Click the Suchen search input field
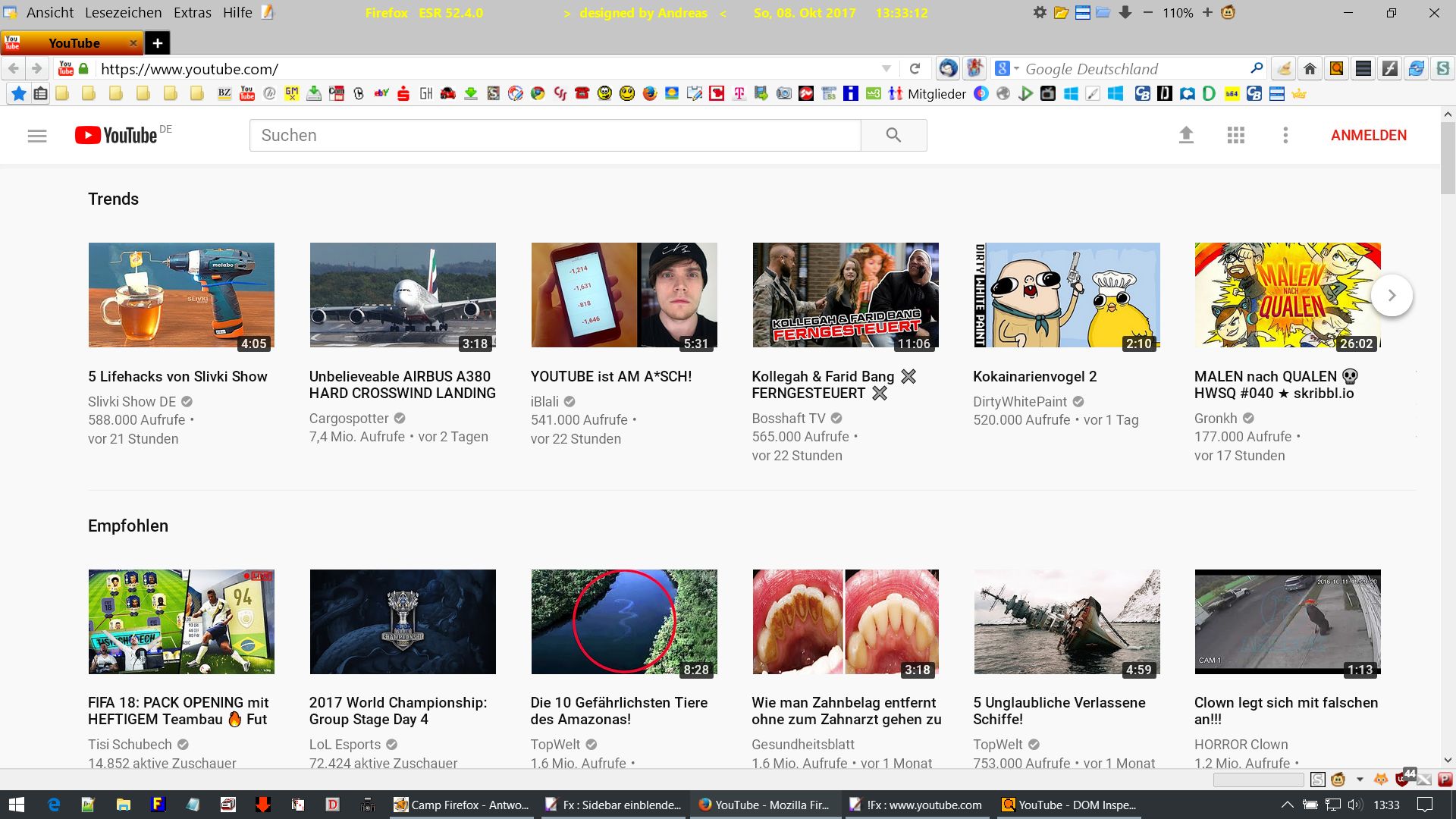The height and width of the screenshot is (819, 1456). pos(554,135)
